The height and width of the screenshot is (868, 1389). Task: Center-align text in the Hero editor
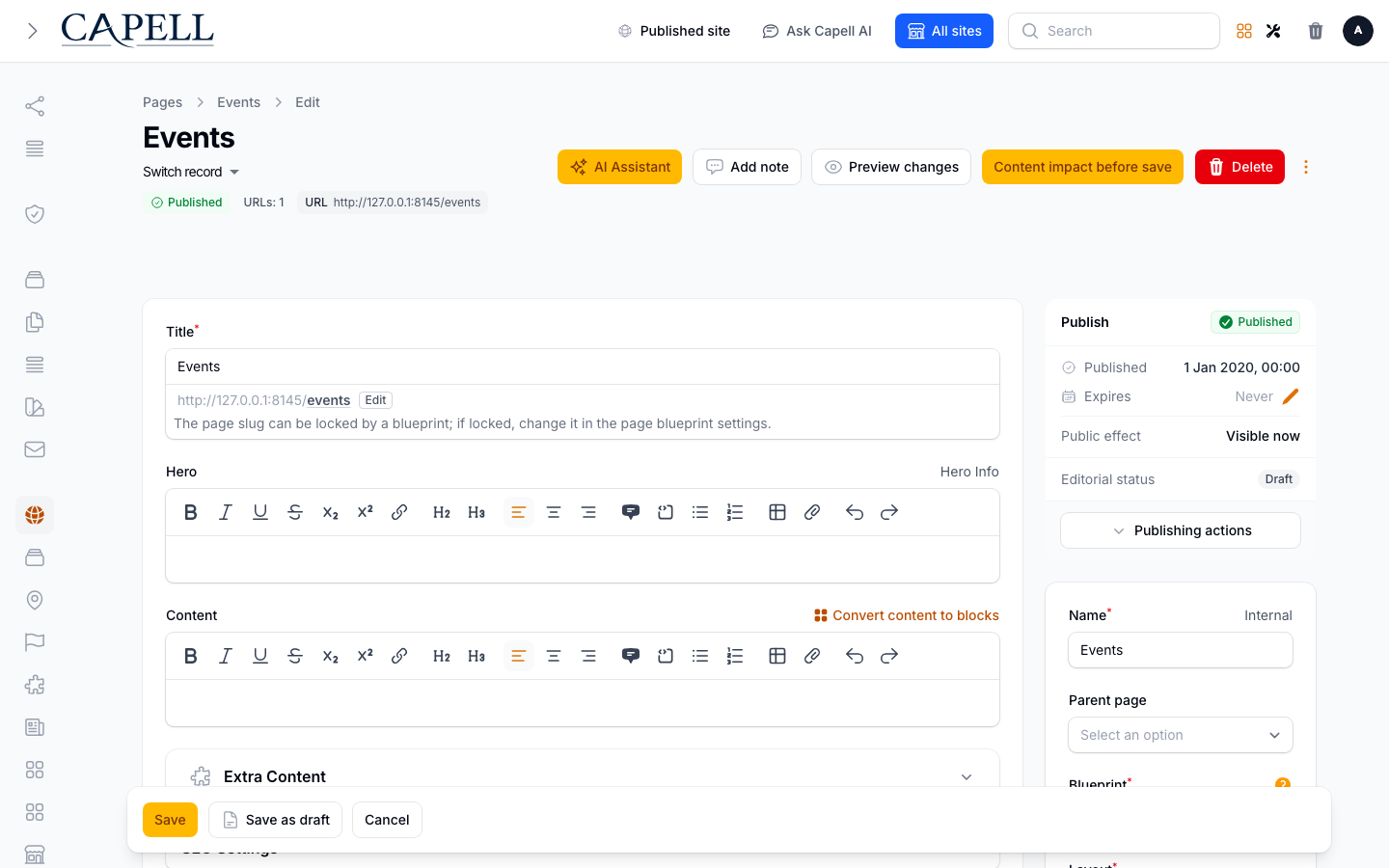point(554,512)
